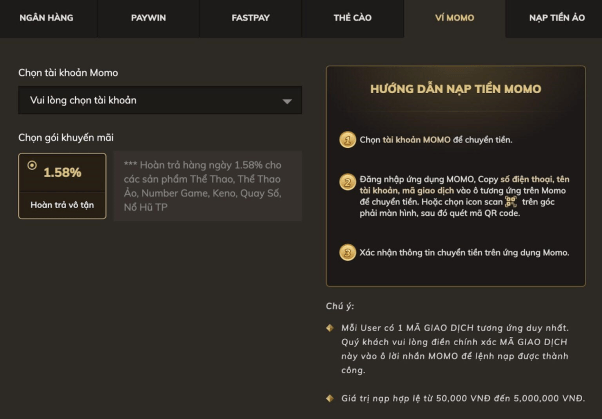Screen dimensions: 602x419
Task: Click the 'HƯỚNG DẪN NẠP TIỀN MOMO' heading
Action: [x=455, y=89]
